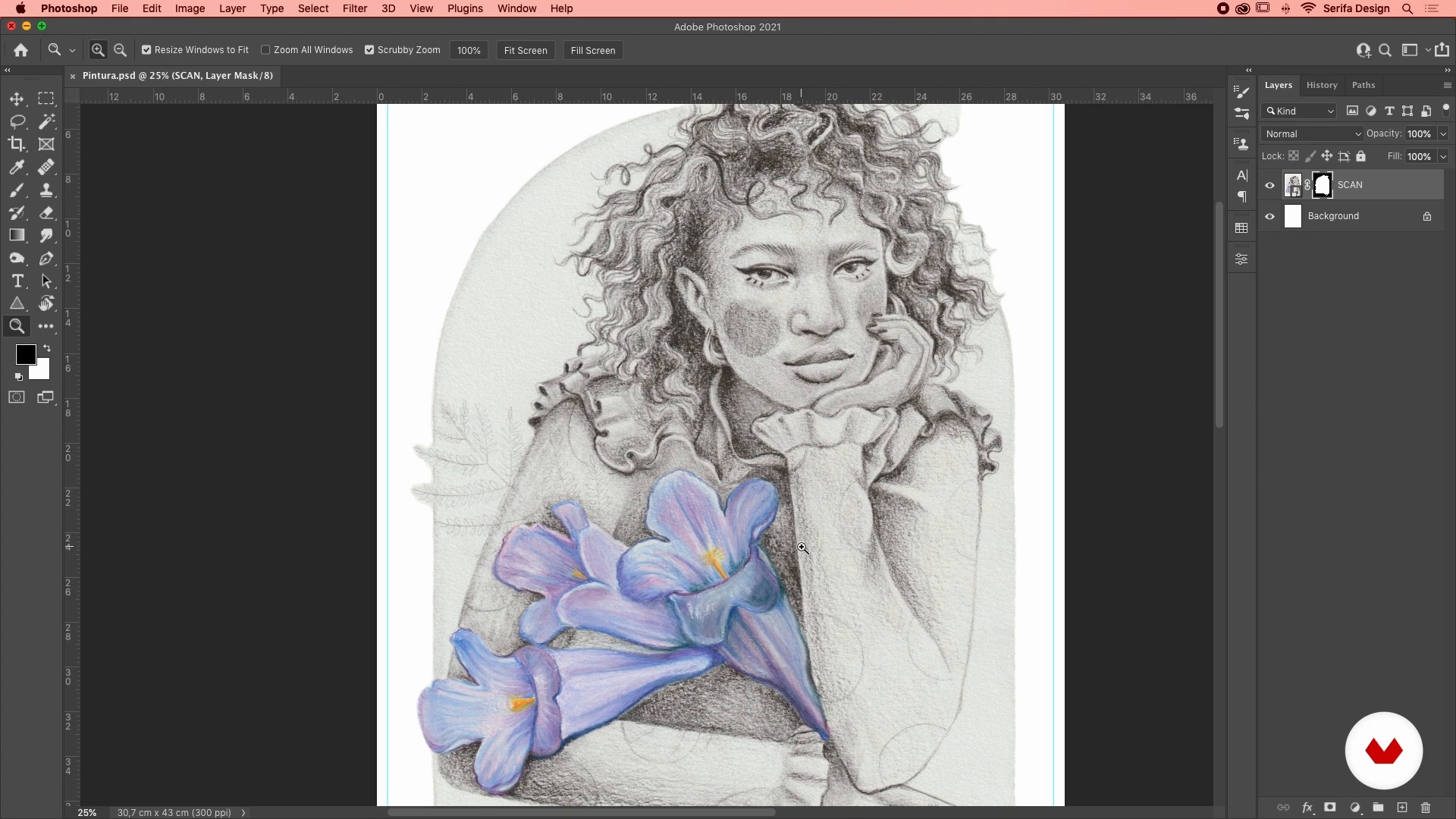Select the Smudge tool

(x=46, y=236)
